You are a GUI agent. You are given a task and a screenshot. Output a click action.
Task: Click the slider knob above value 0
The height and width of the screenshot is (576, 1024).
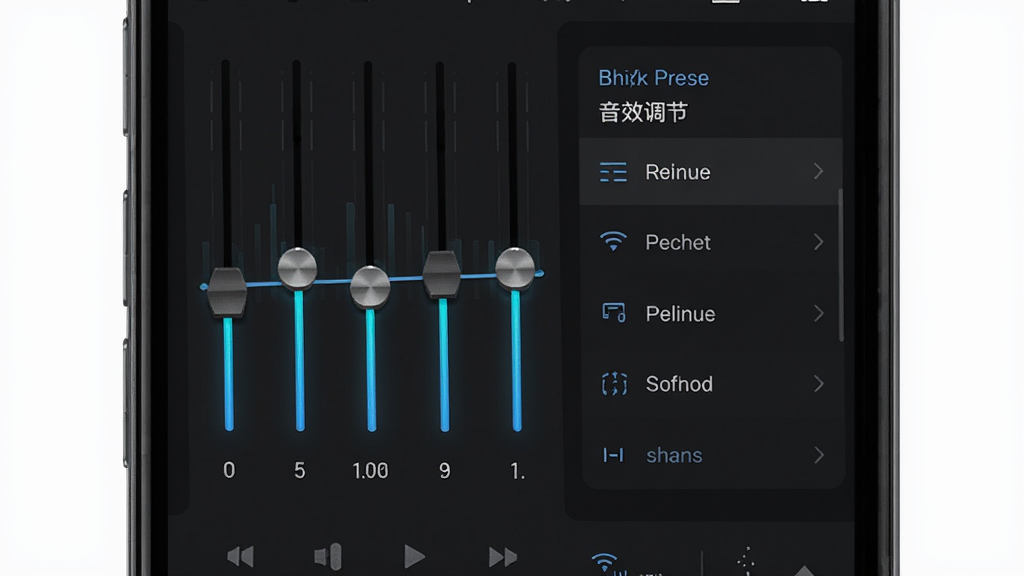227,292
